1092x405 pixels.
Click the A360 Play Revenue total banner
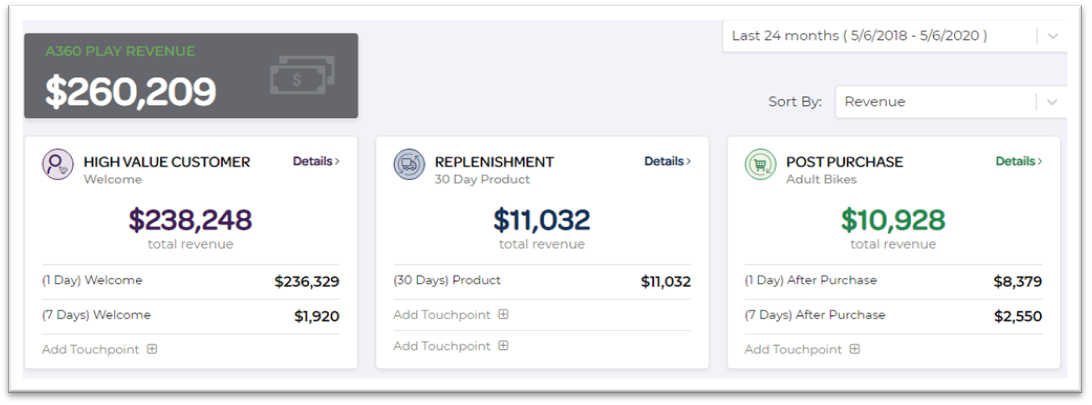pyautogui.click(x=190, y=76)
